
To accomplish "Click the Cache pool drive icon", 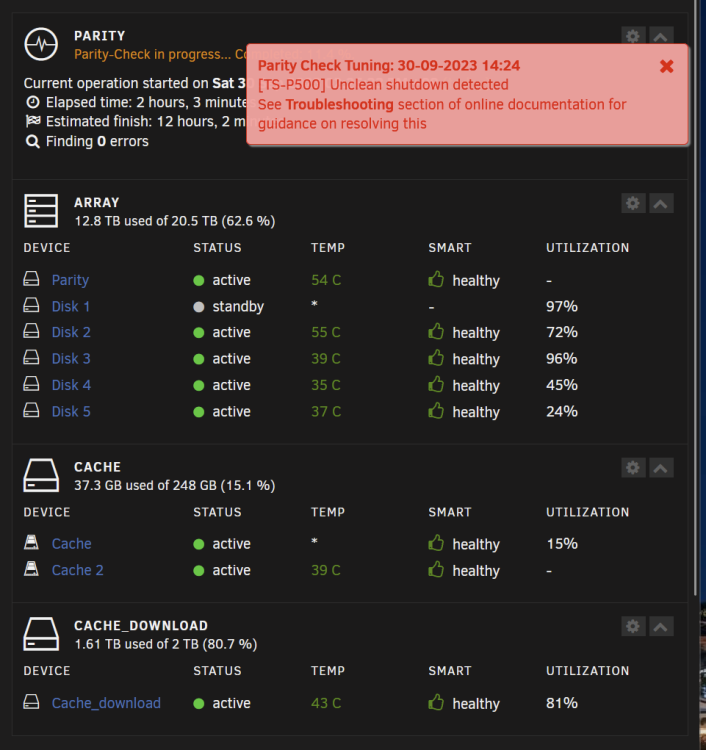I will pos(41,475).
